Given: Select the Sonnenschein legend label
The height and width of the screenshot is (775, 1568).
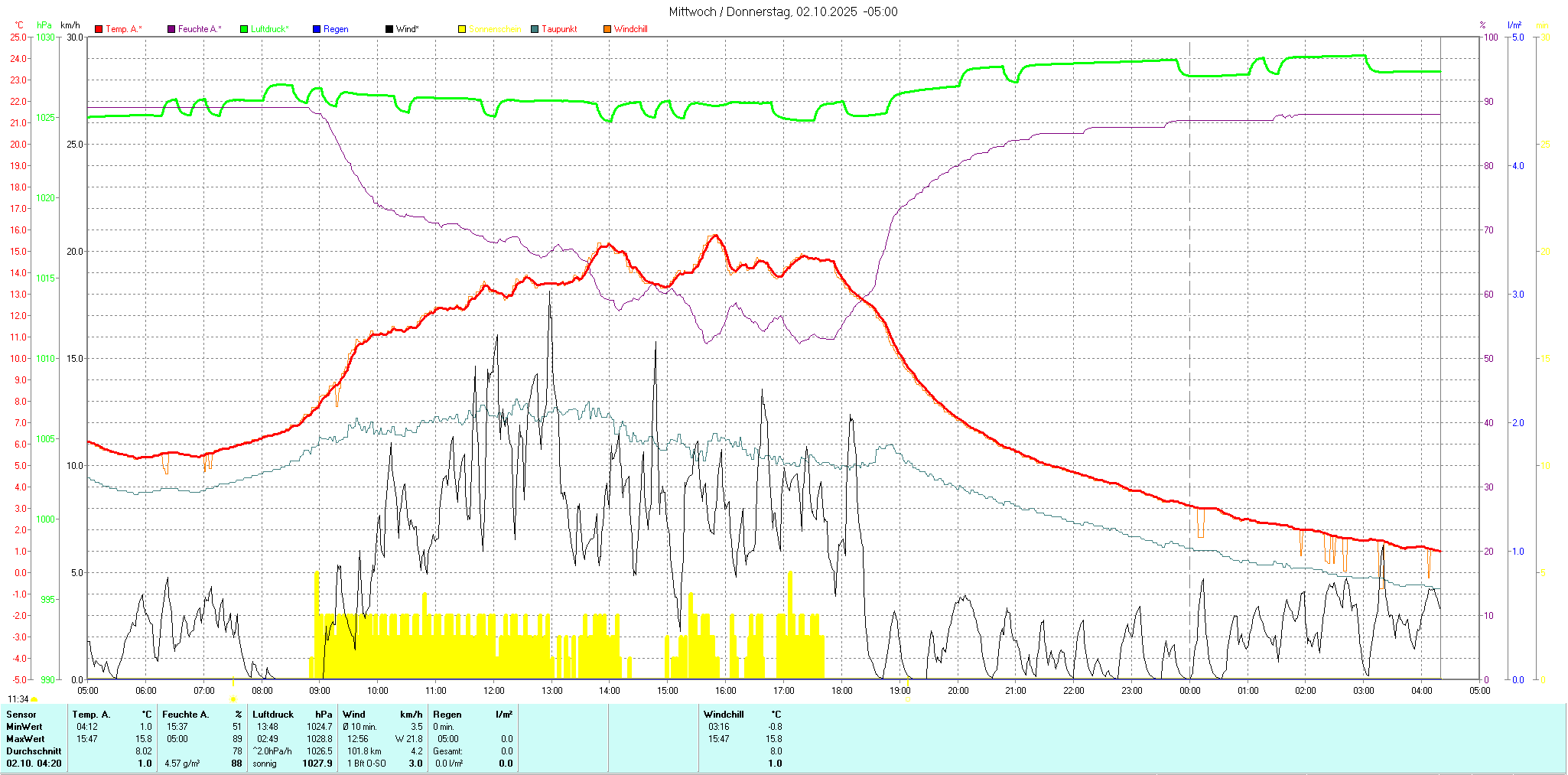Looking at the screenshot, I should click(x=494, y=29).
